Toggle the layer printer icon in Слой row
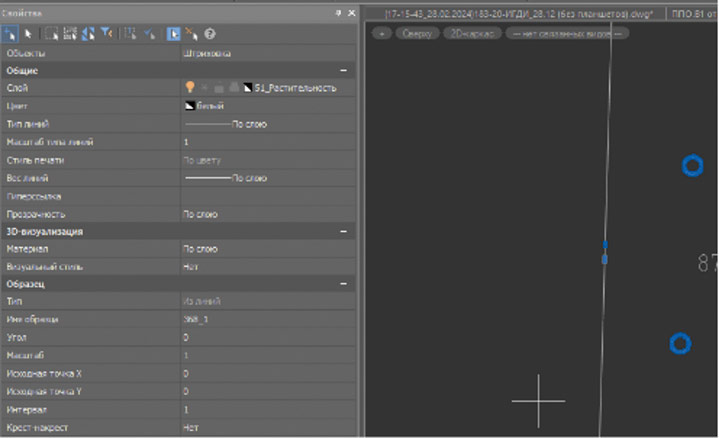Viewport: 719px width, 438px height. (234, 87)
